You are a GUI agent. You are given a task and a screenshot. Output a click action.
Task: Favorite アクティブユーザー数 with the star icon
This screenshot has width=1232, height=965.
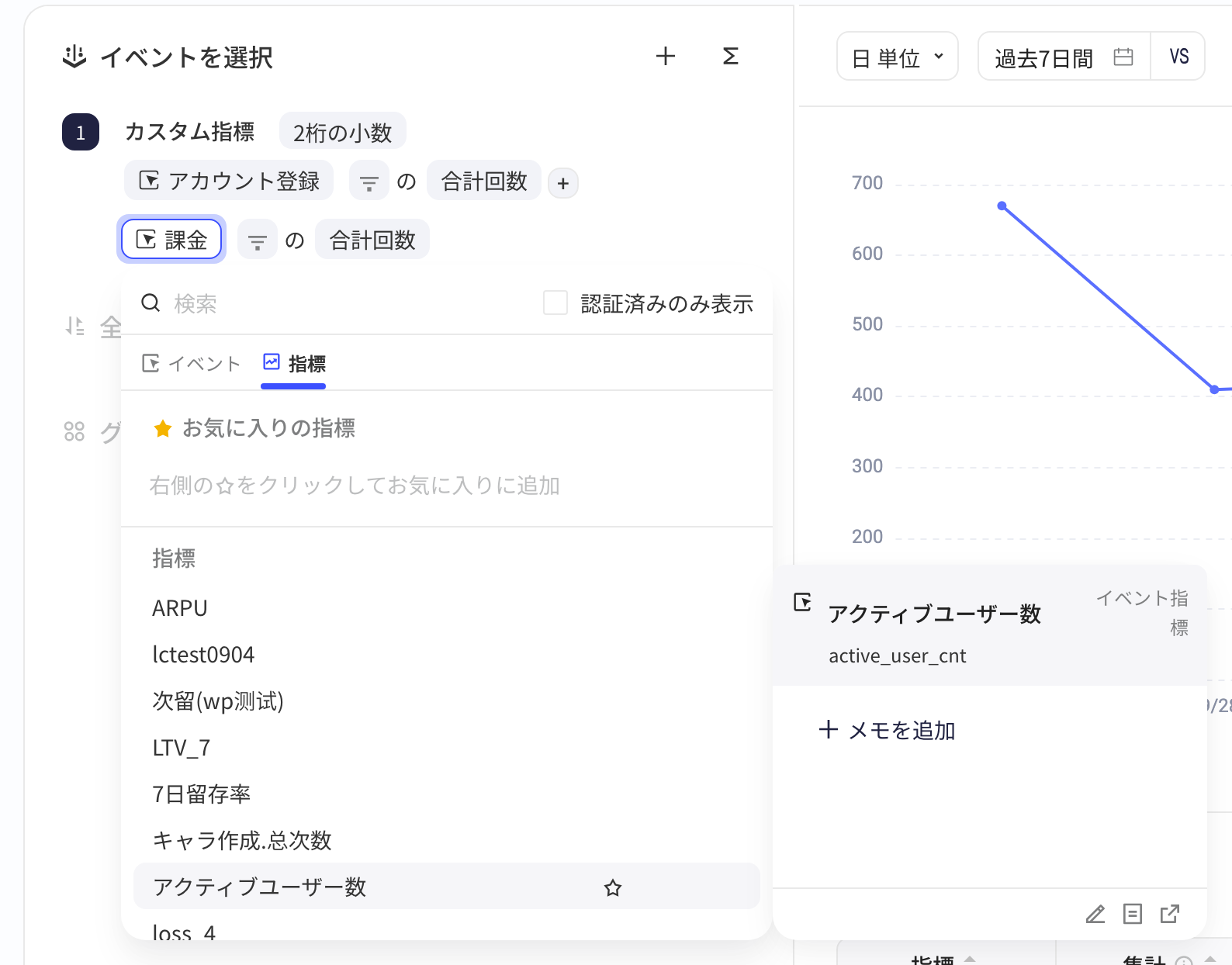click(613, 887)
